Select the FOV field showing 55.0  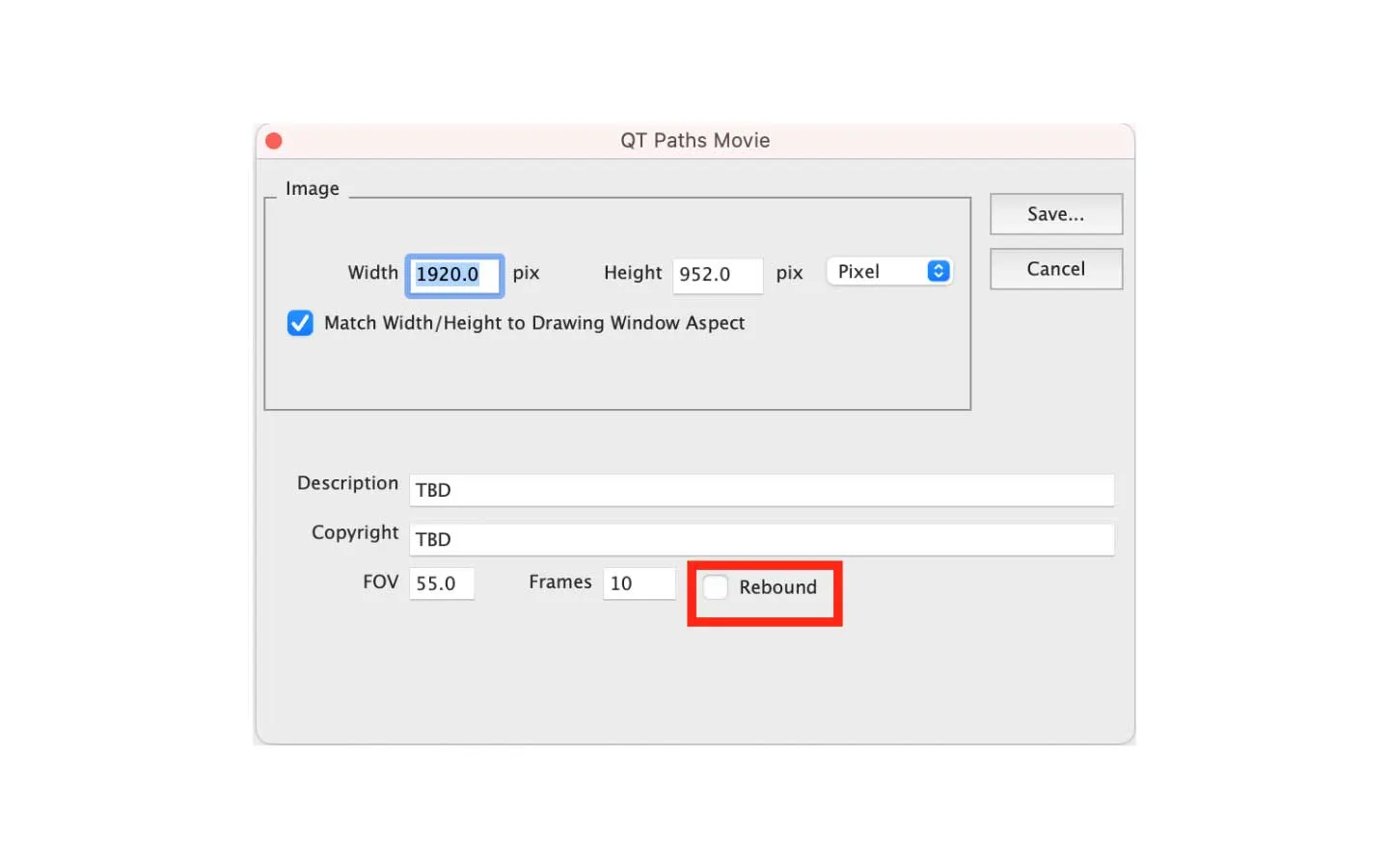[441, 583]
